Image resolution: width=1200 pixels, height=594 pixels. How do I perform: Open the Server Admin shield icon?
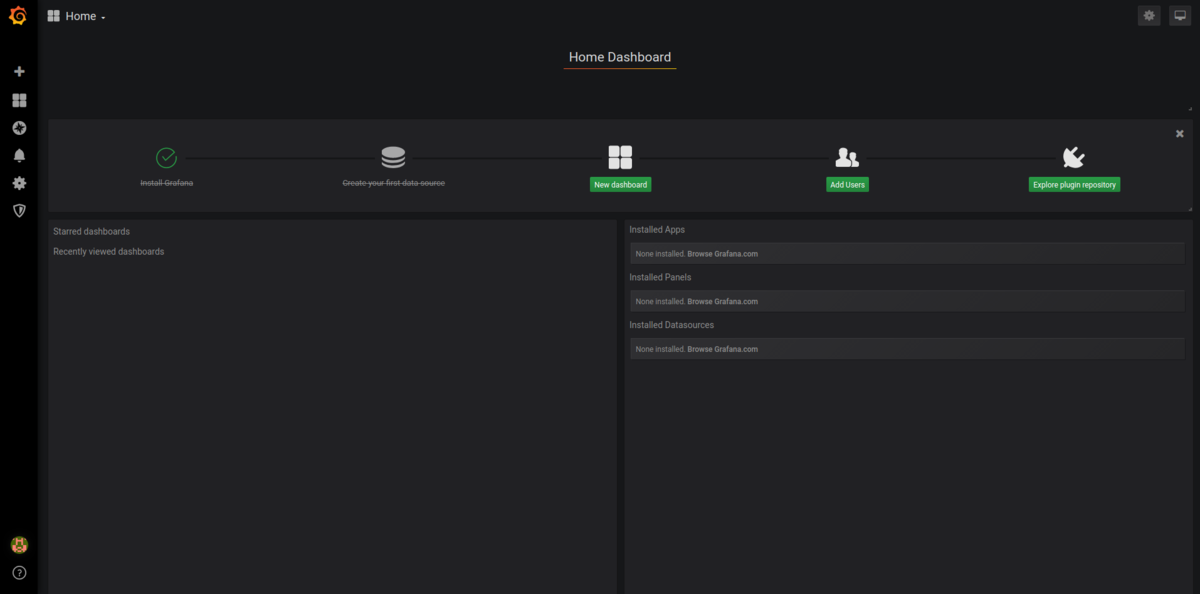pyautogui.click(x=19, y=211)
